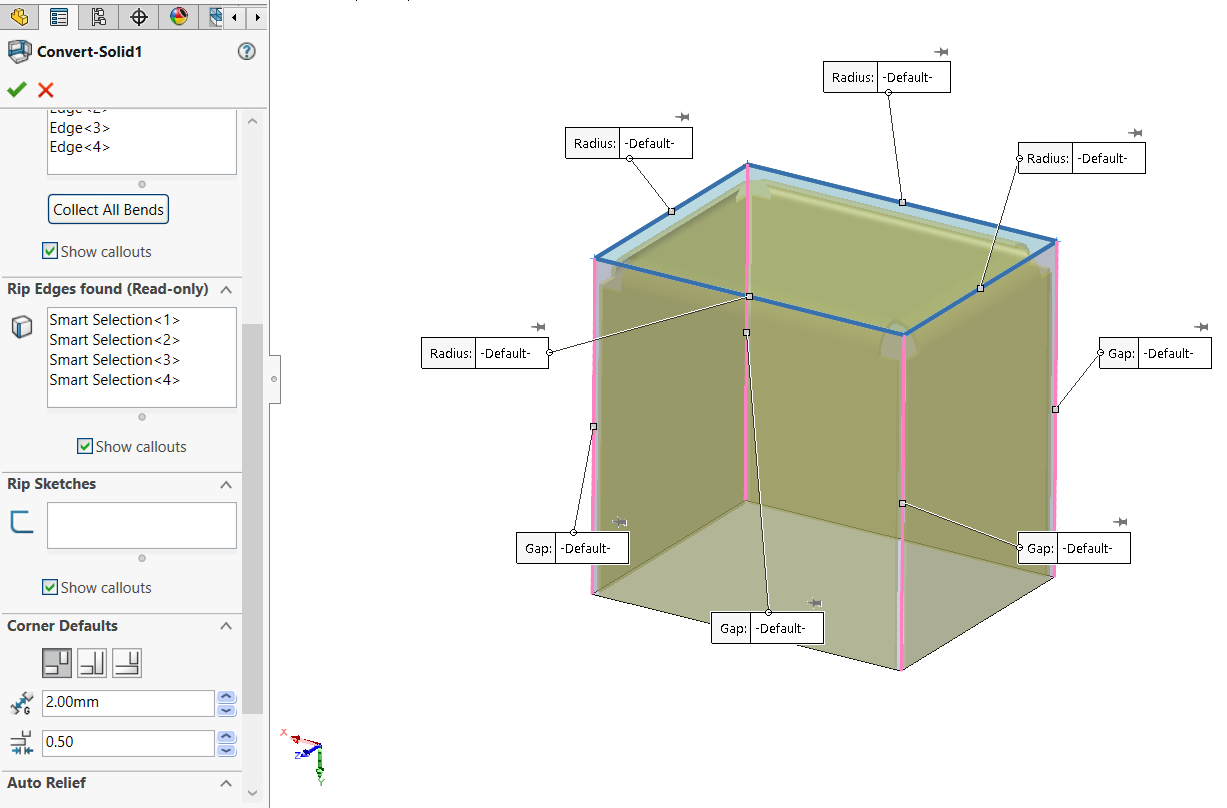Click the Rip Sketches selection box
The image size is (1227, 808).
click(x=141, y=525)
